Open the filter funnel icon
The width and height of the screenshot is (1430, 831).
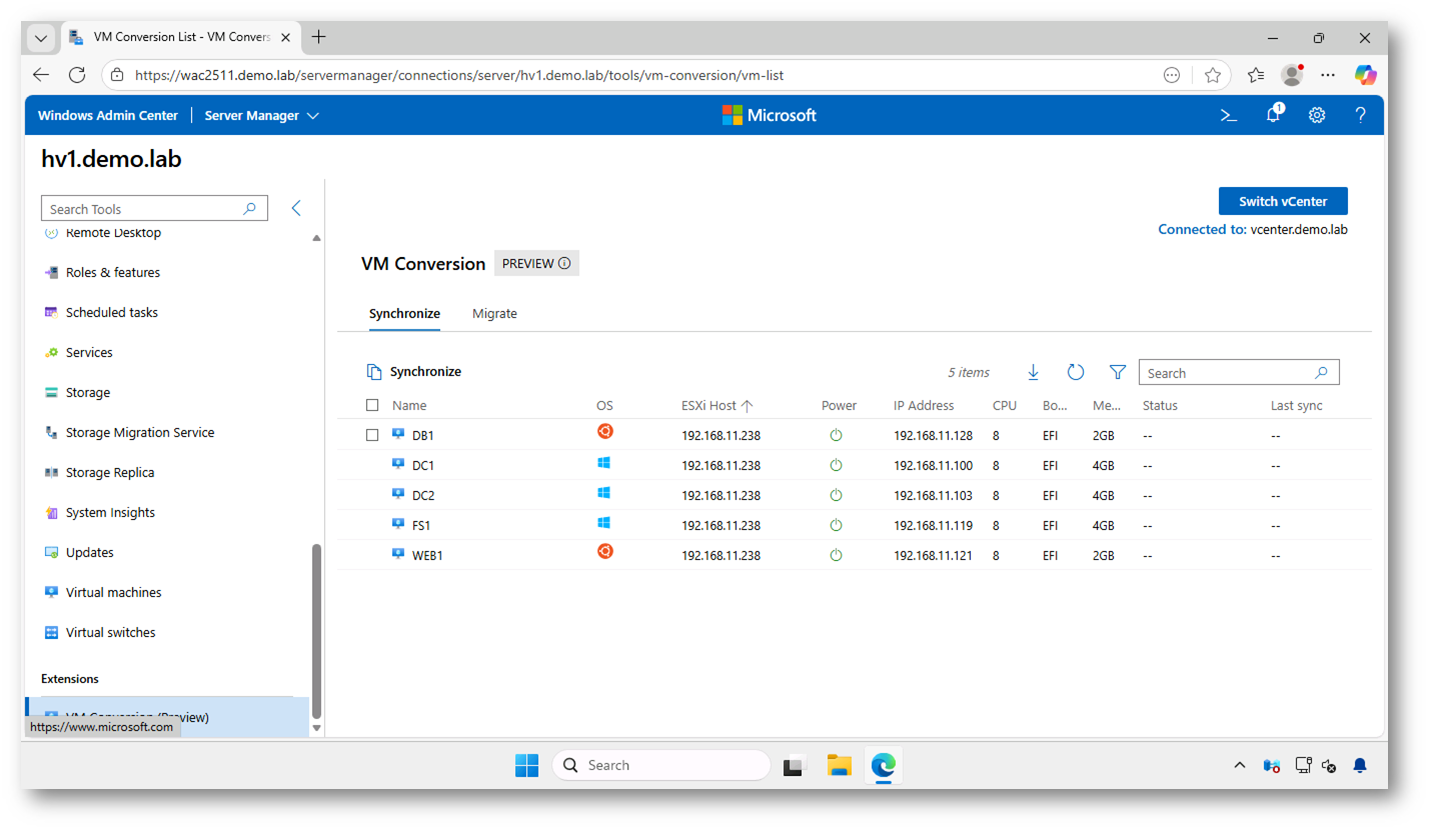(1118, 372)
